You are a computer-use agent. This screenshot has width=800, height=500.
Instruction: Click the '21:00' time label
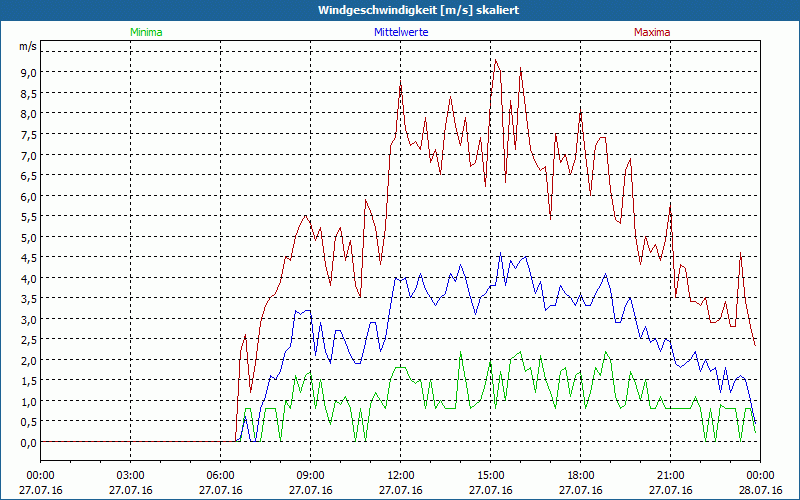[671, 476]
